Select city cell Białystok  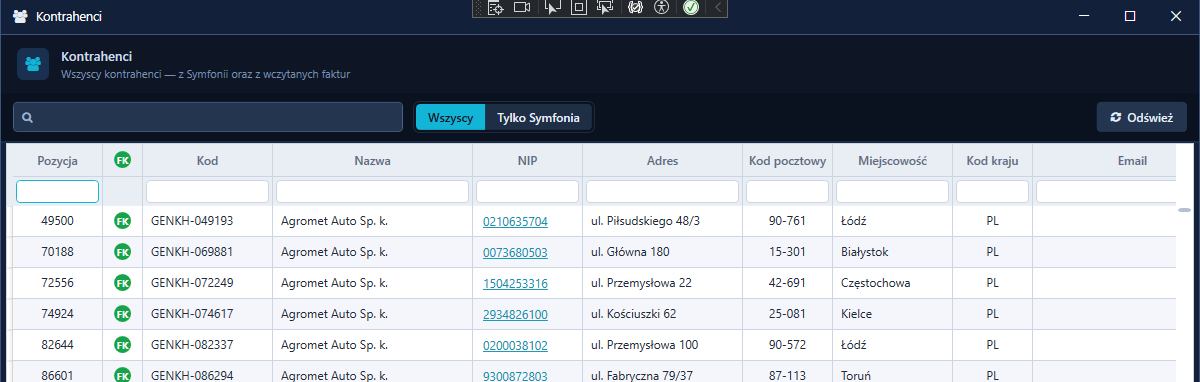tap(892, 252)
